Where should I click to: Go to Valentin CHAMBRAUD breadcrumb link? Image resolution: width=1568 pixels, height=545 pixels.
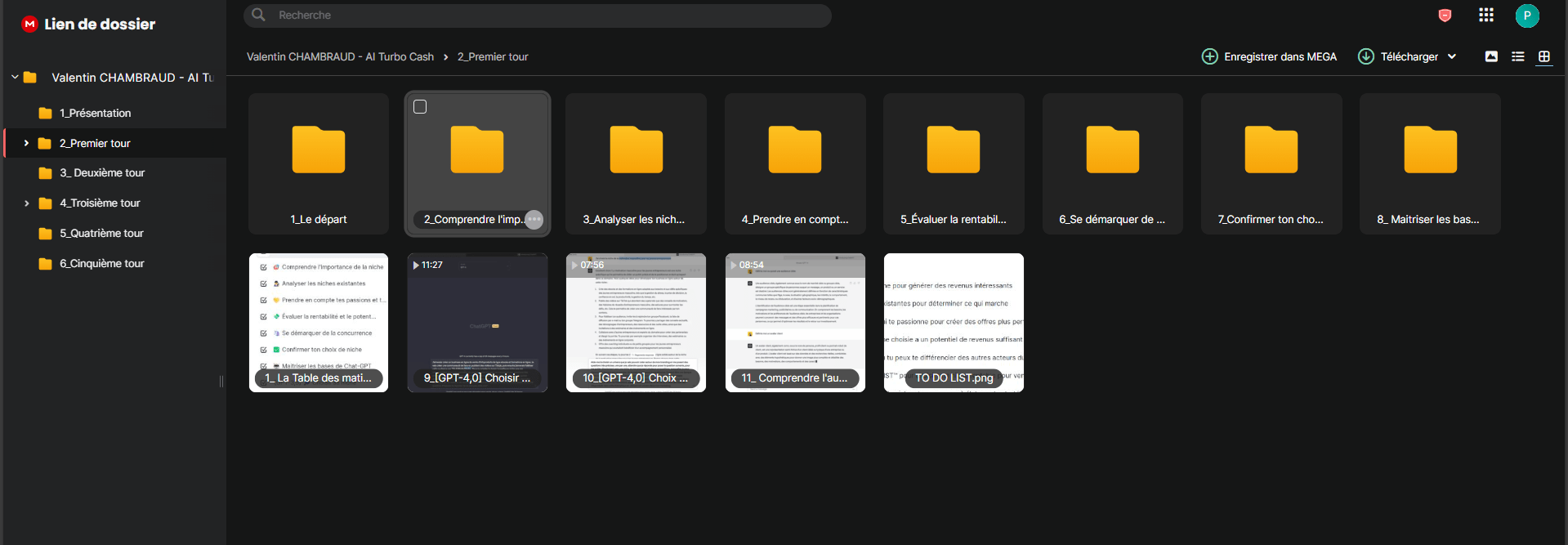pos(340,56)
